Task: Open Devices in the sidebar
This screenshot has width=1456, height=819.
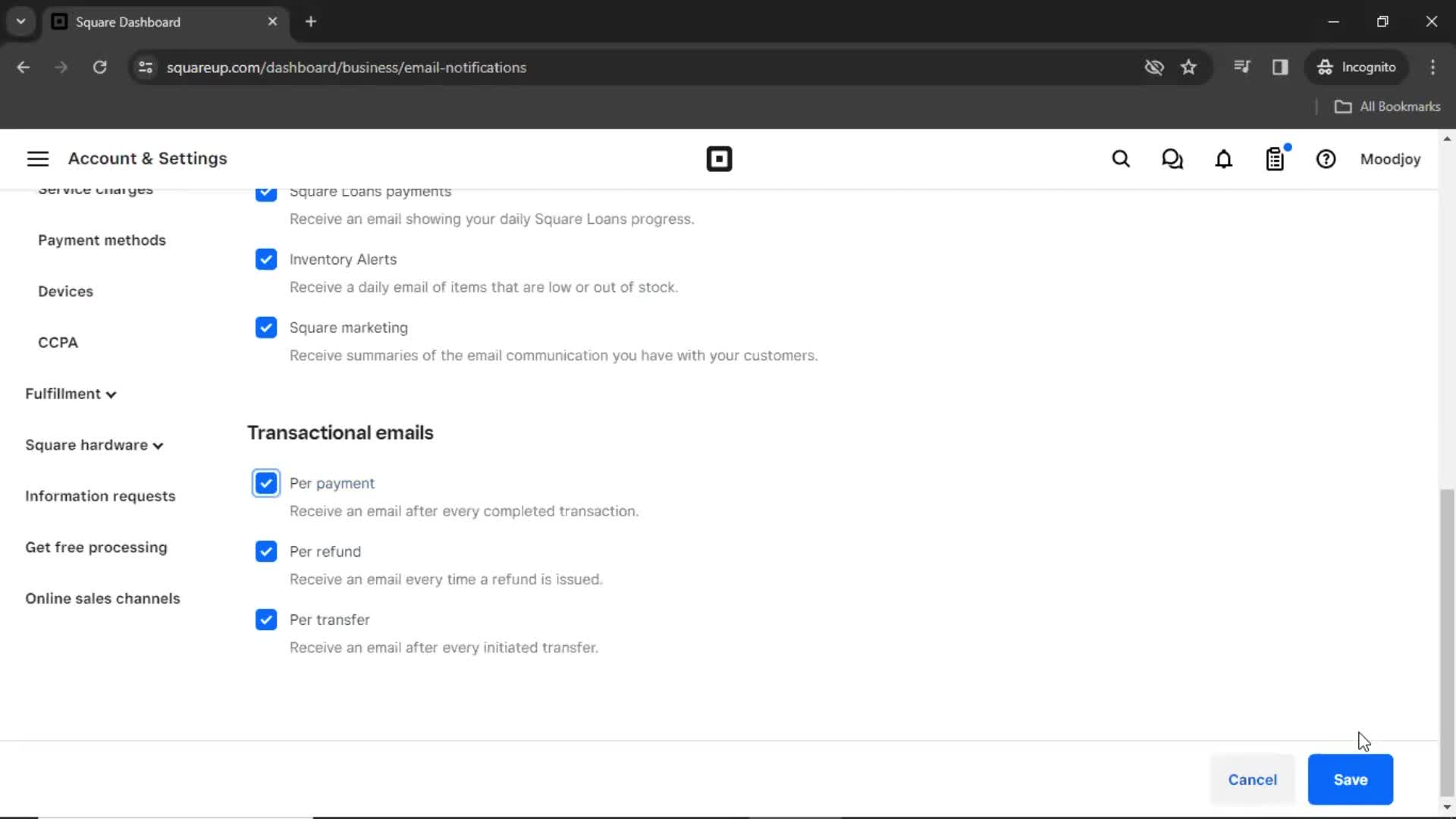Action: 65,291
